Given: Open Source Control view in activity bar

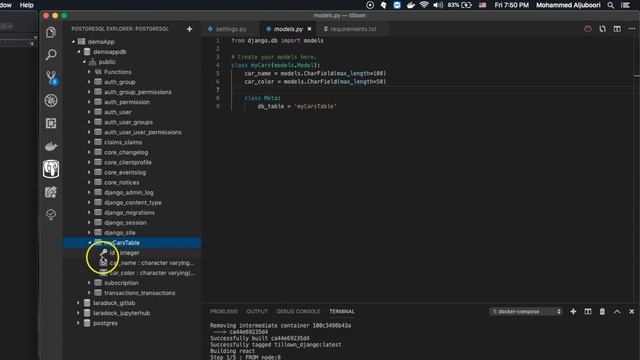Looking at the screenshot, I should (x=51, y=77).
